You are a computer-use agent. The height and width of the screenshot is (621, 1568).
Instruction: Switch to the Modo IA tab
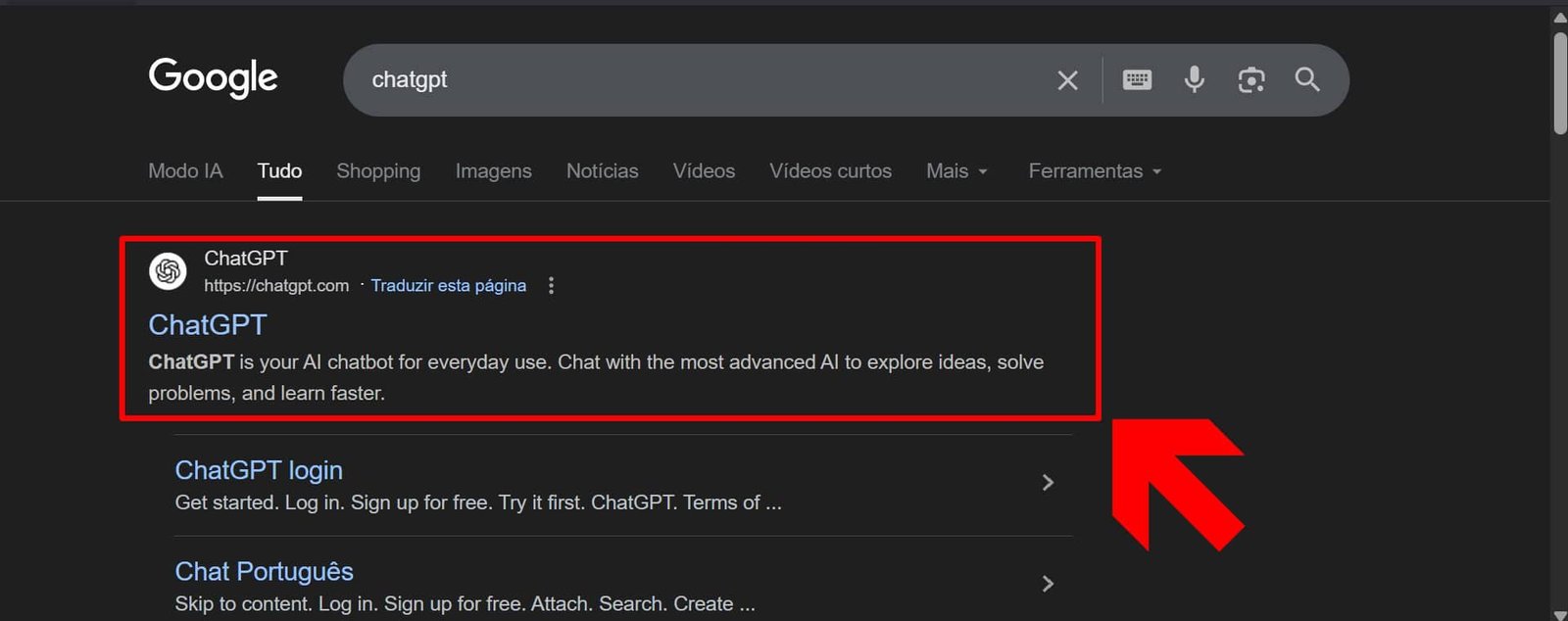coord(185,171)
